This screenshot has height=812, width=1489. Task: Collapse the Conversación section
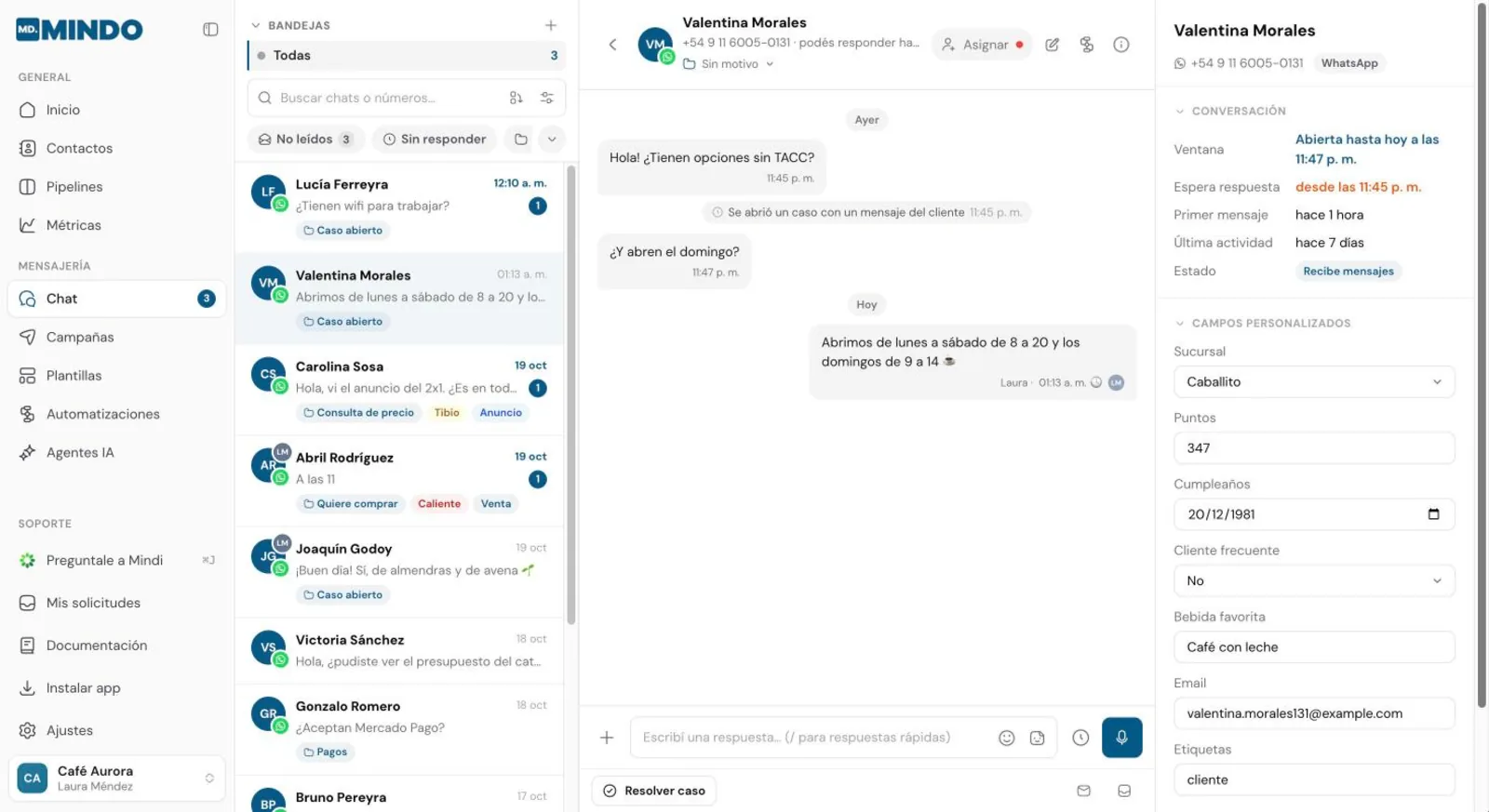click(x=1230, y=111)
